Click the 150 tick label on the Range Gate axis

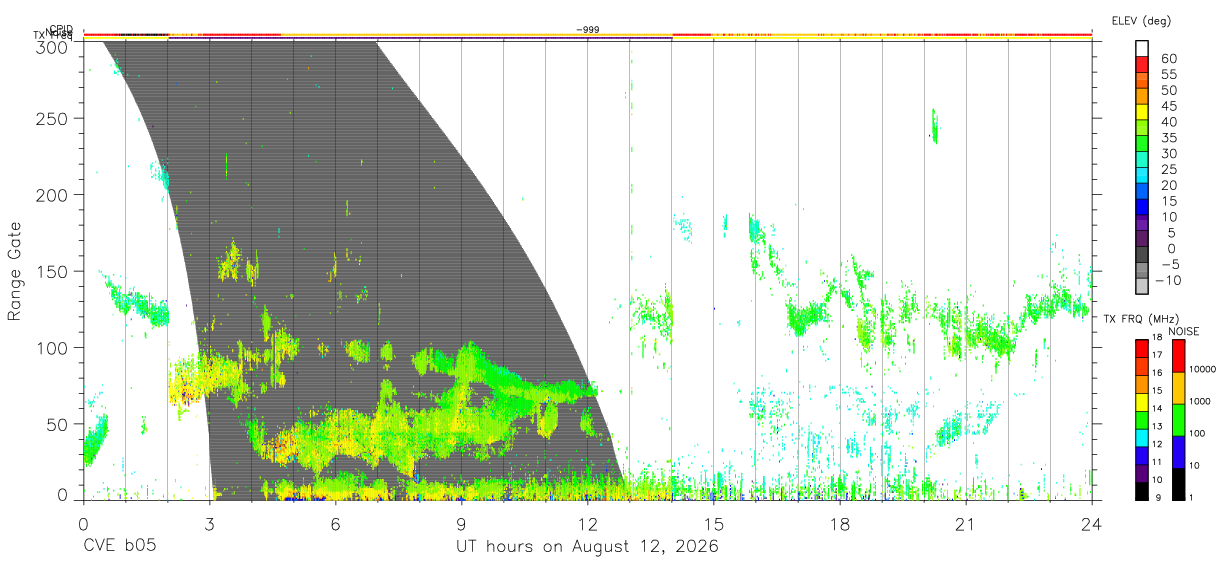[x=55, y=271]
